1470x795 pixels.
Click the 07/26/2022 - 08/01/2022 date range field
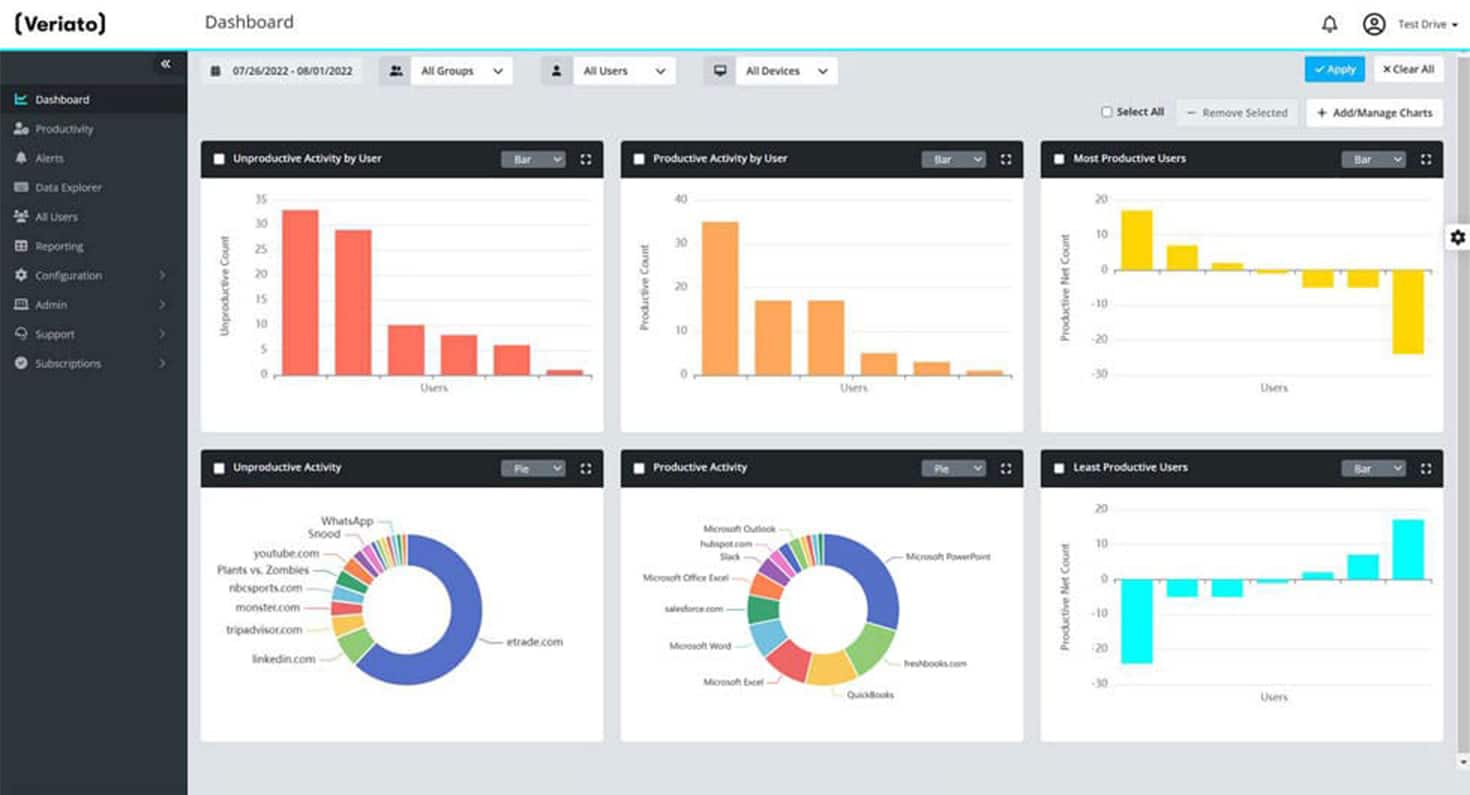coord(290,70)
